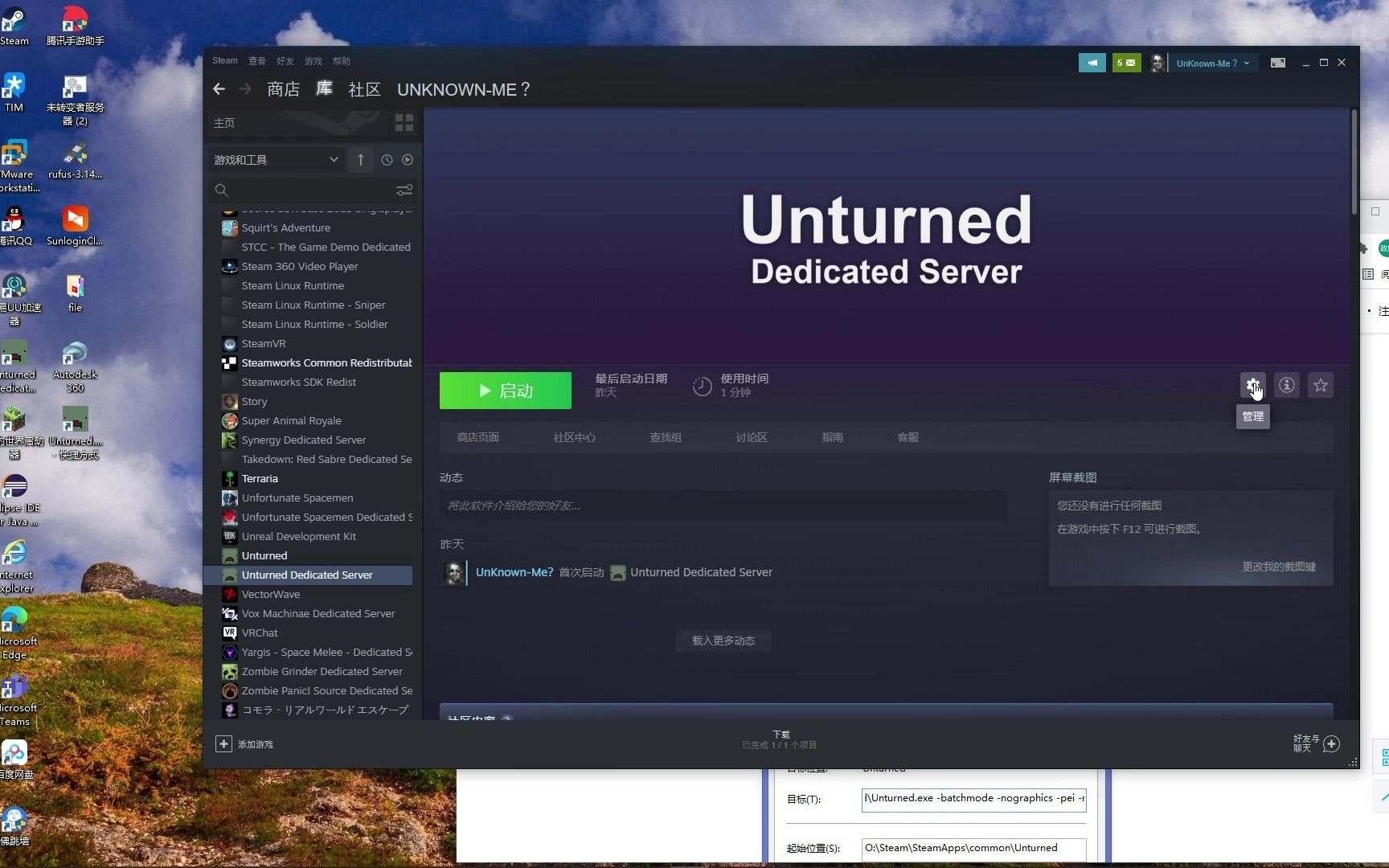Viewport: 1389px width, 868px height.
Task: Switch to Big Picture mode icon
Action: point(1277,63)
